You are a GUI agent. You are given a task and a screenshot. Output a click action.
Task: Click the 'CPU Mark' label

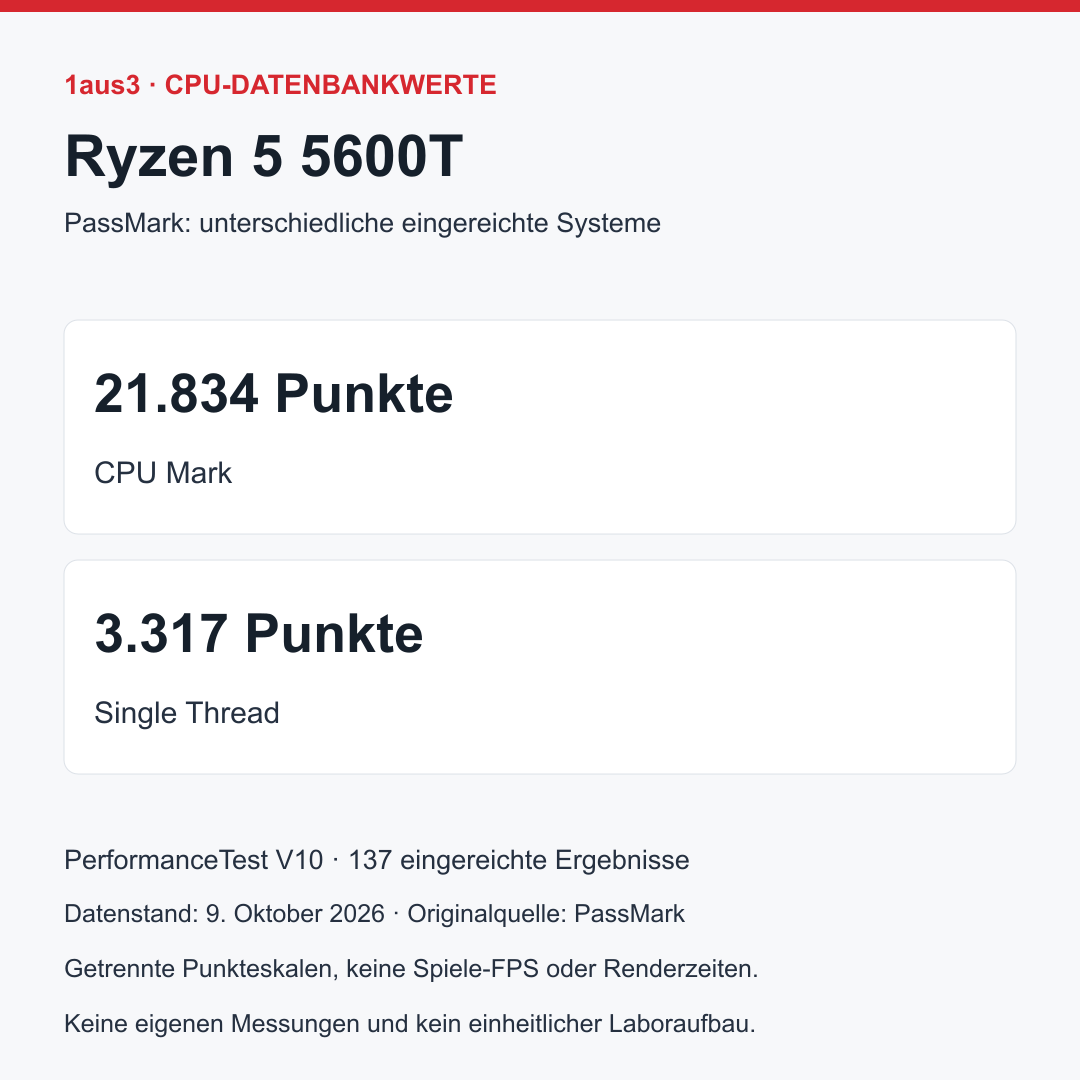point(163,473)
